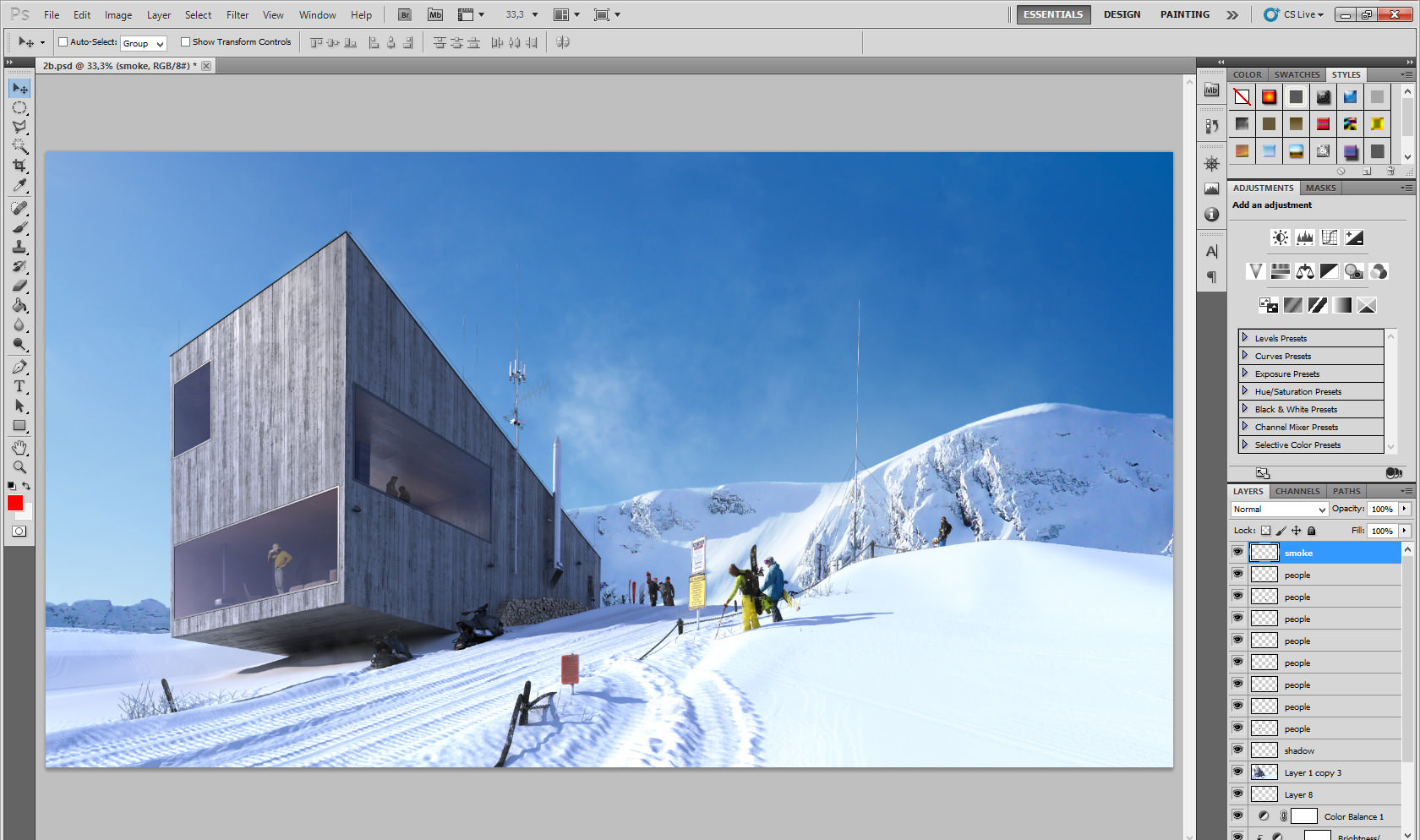Select the Type tool
The width and height of the screenshot is (1420, 840).
(x=19, y=386)
